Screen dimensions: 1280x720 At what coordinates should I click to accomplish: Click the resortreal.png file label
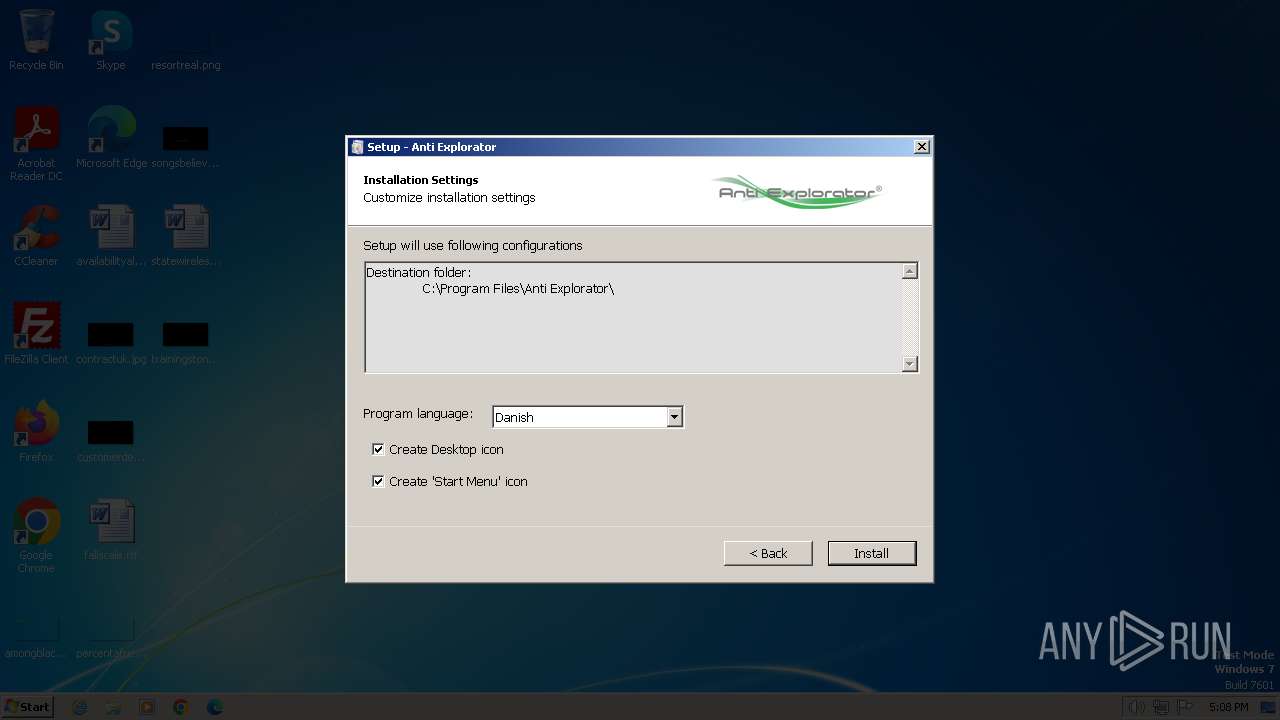[x=186, y=65]
